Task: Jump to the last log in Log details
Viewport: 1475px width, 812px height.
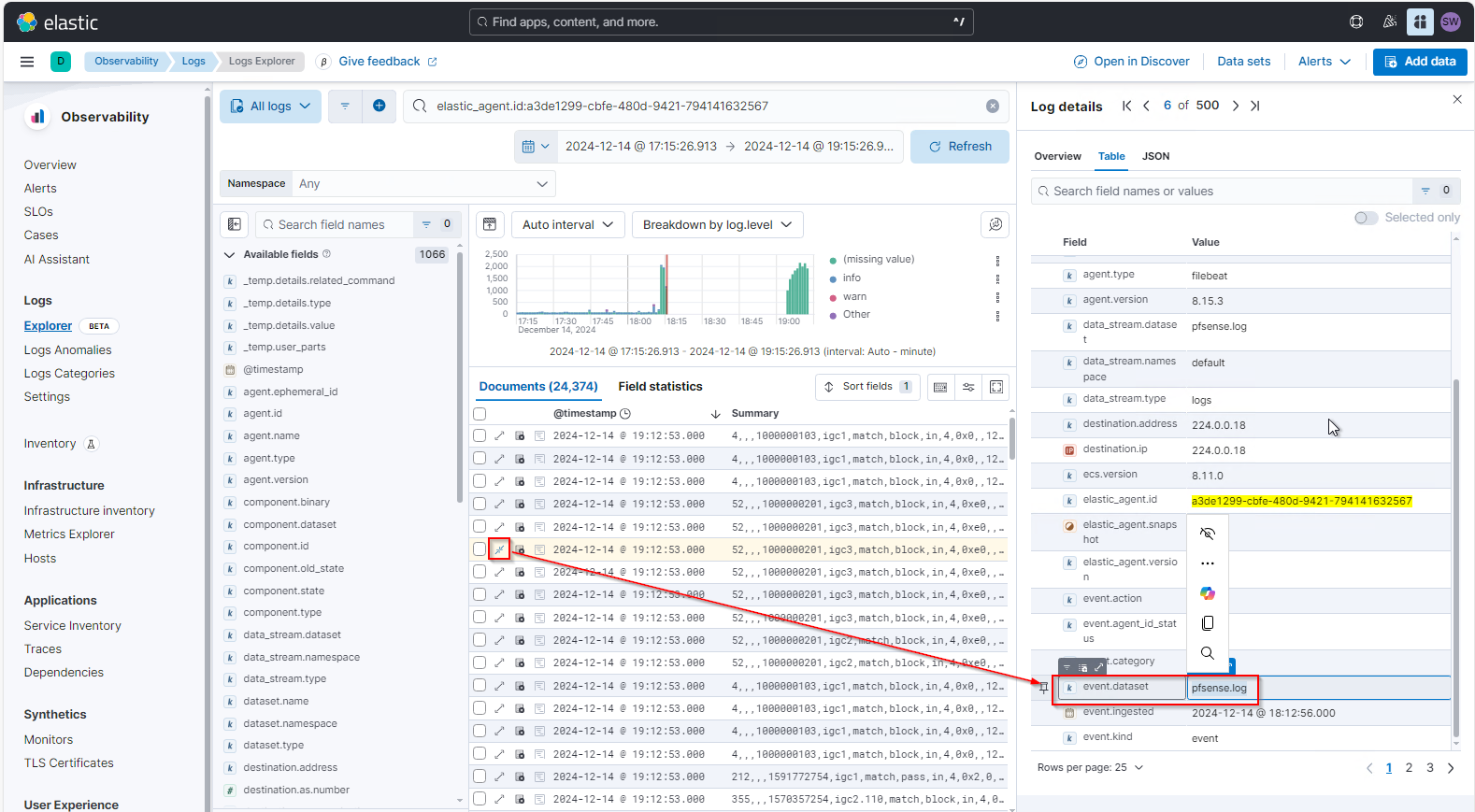Action: (x=1255, y=106)
